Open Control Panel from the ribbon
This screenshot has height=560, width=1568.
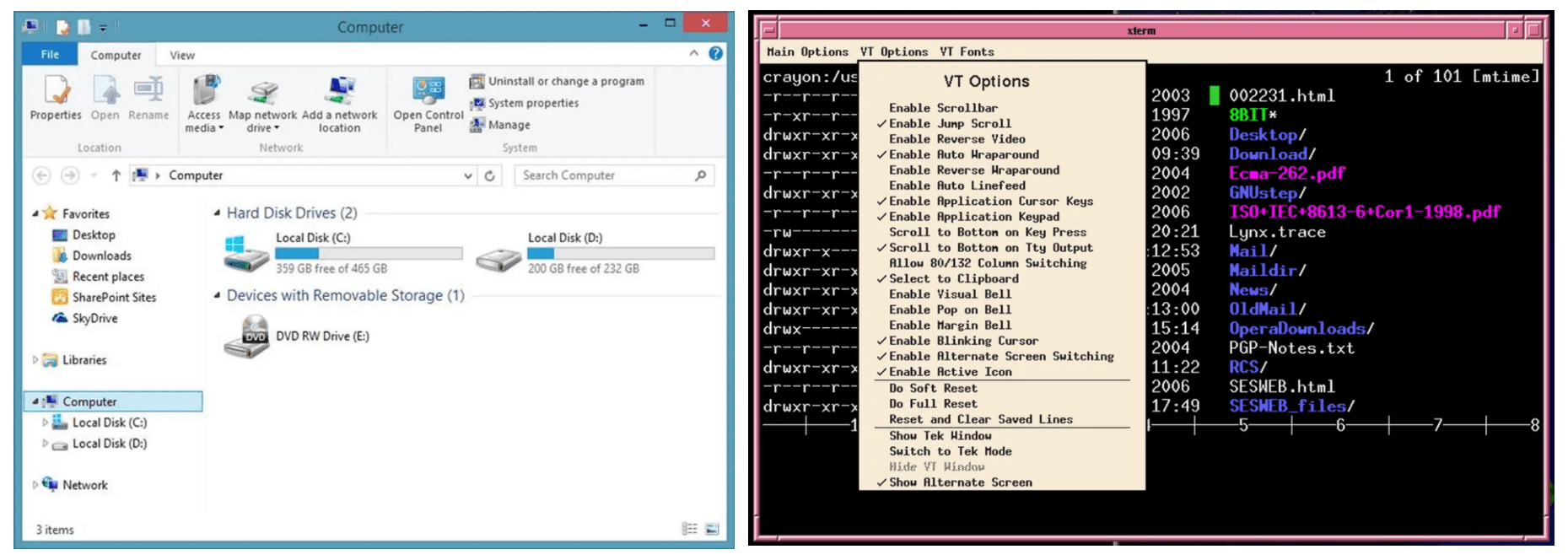point(428,91)
